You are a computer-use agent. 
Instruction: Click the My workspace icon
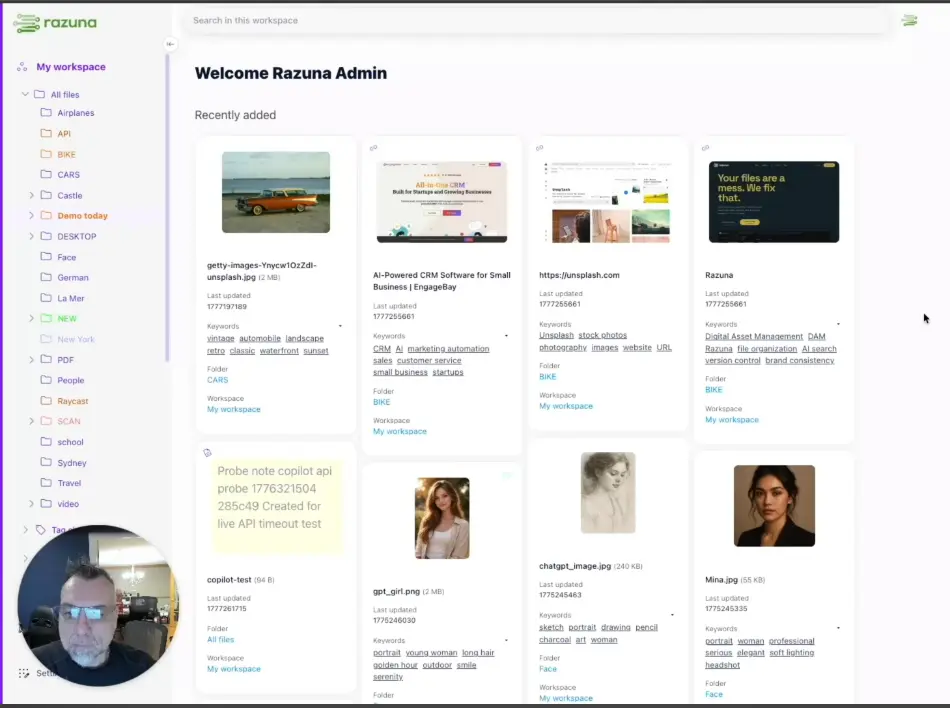[x=22, y=67]
